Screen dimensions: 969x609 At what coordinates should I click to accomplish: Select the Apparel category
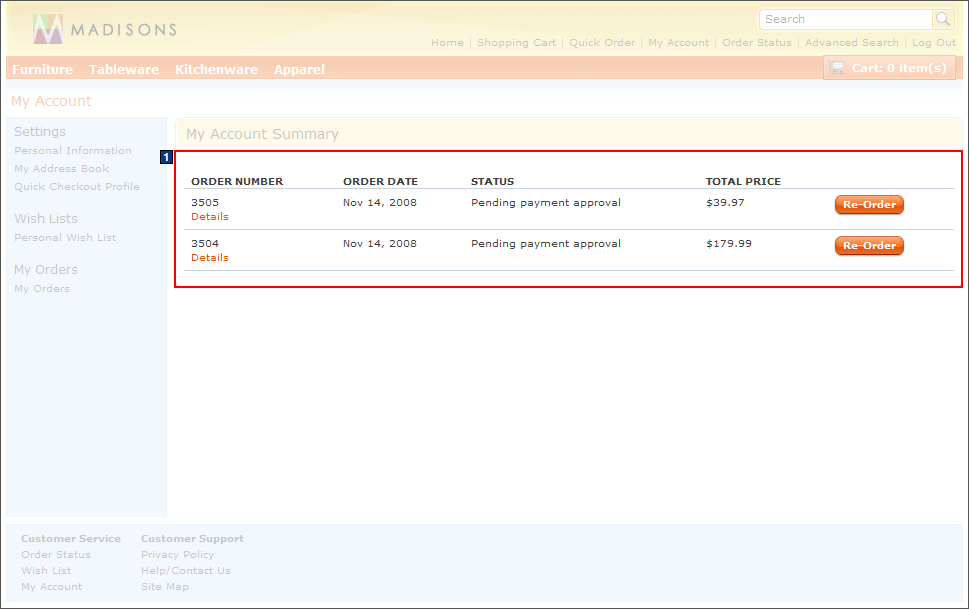299,69
